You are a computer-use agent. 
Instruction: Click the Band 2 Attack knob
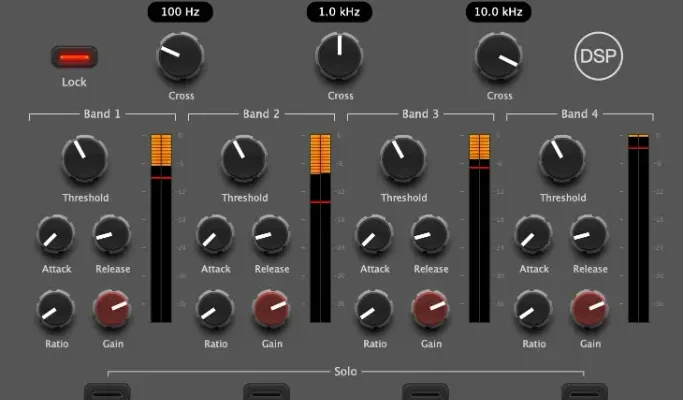click(x=215, y=236)
